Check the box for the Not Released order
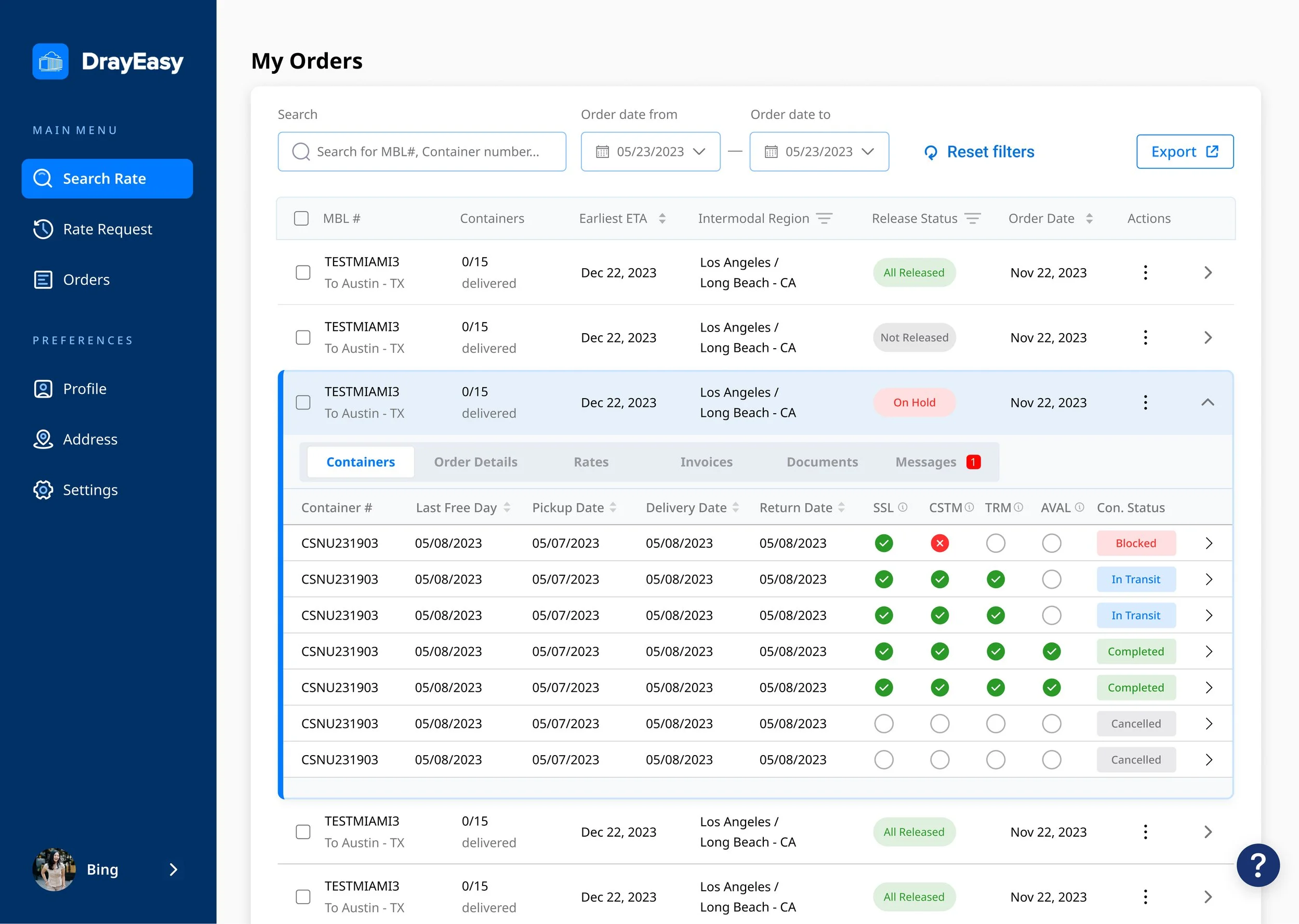Screen dimensions: 1299x924 [303, 338]
